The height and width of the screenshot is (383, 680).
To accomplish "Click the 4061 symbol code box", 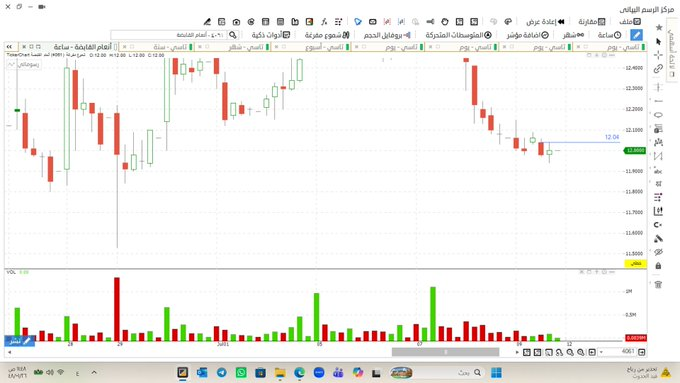I will pyautogui.click(x=621, y=352).
